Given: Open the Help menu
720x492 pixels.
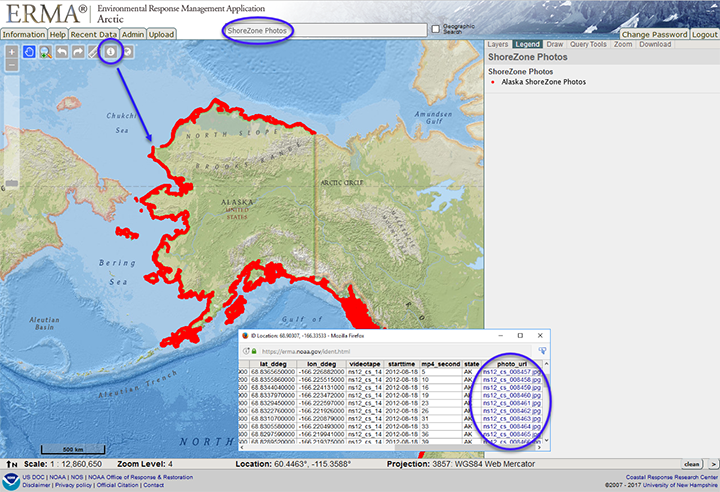Looking at the screenshot, I should [57, 34].
